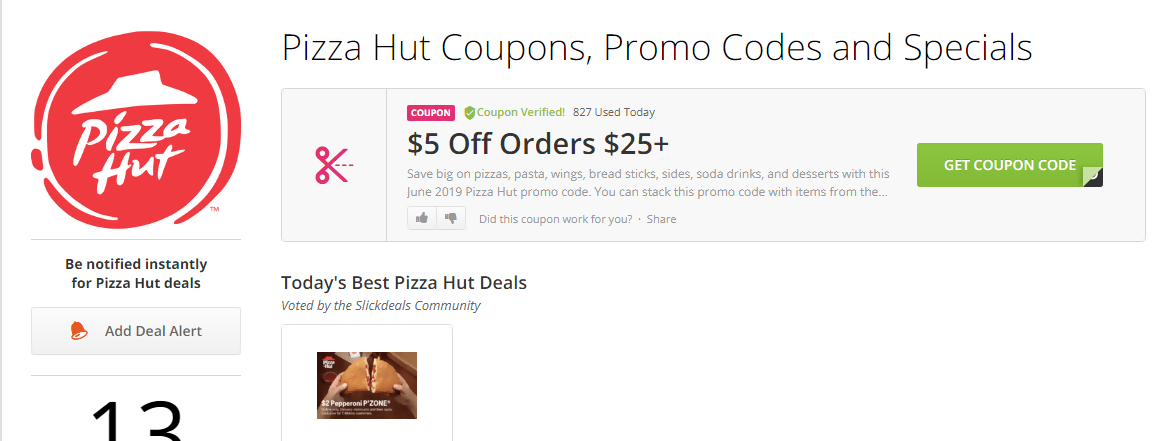Click the coupon description text
Screen dimensions: 1175x441
[648, 182]
